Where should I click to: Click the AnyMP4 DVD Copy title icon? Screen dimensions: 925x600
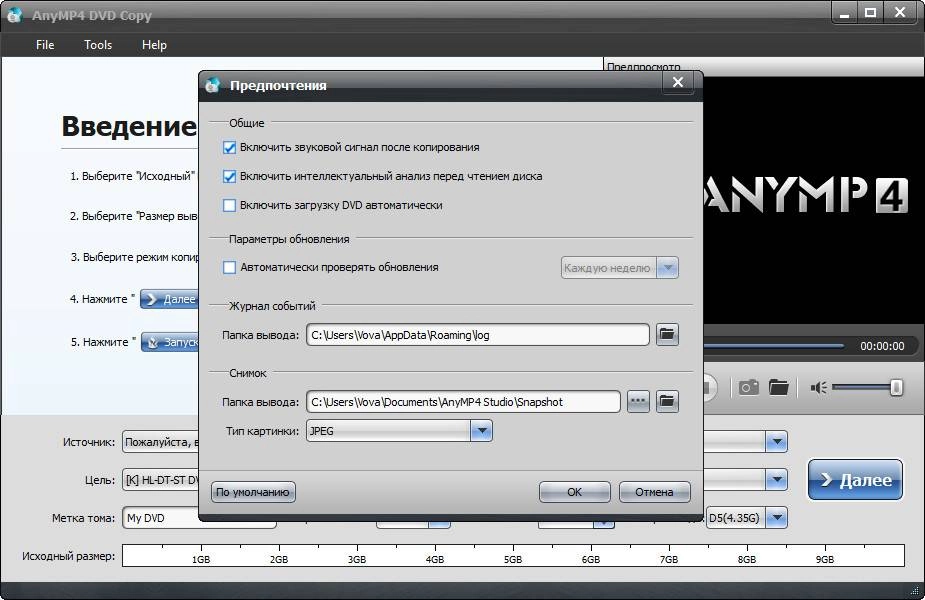point(15,14)
